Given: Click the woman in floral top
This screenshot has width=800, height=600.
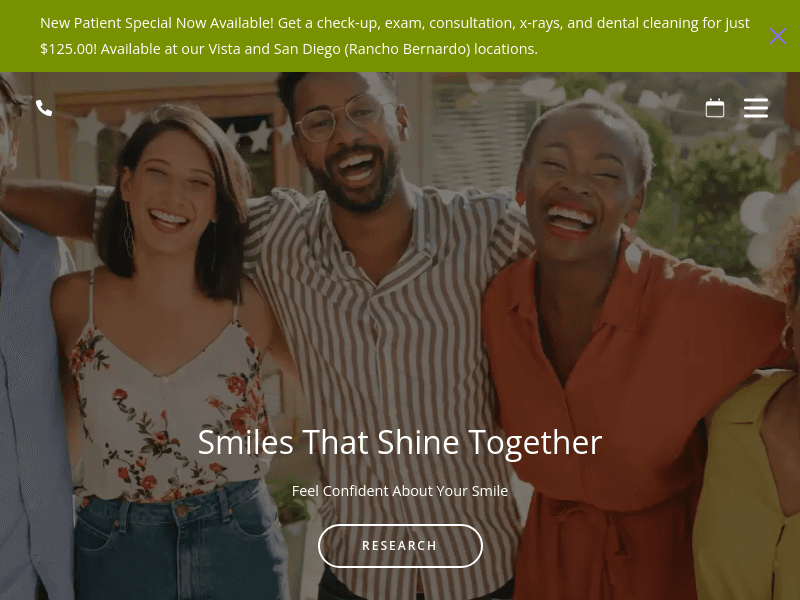Looking at the screenshot, I should (x=168, y=357).
